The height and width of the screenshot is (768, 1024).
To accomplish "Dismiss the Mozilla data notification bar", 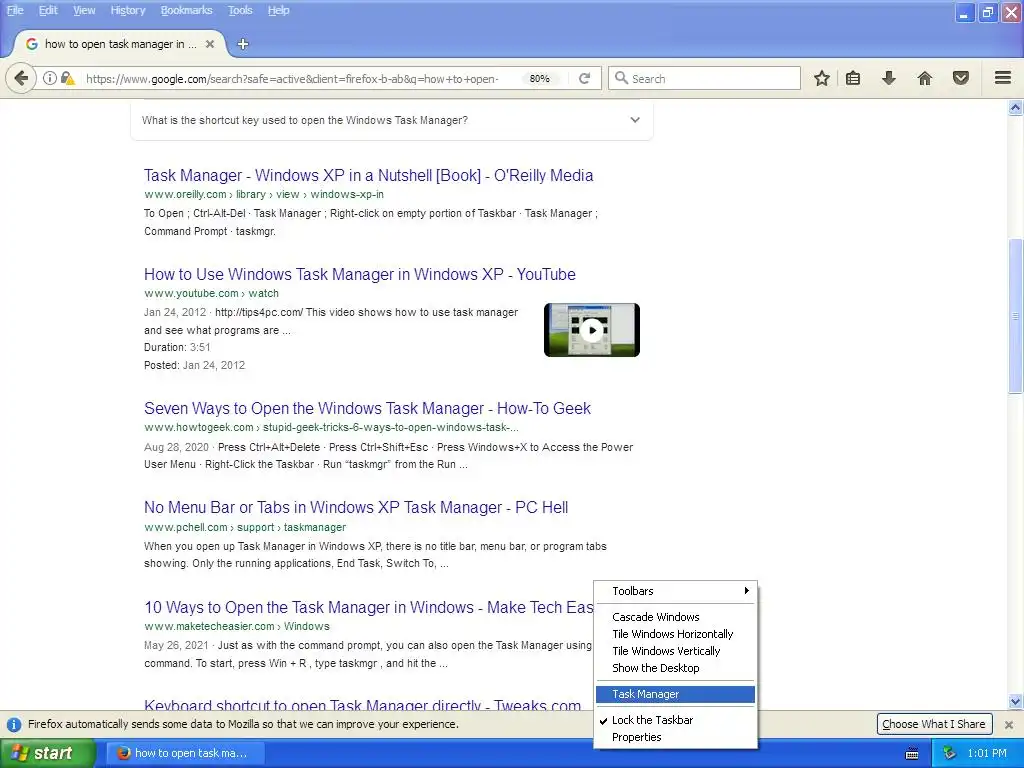I will (x=1009, y=724).
